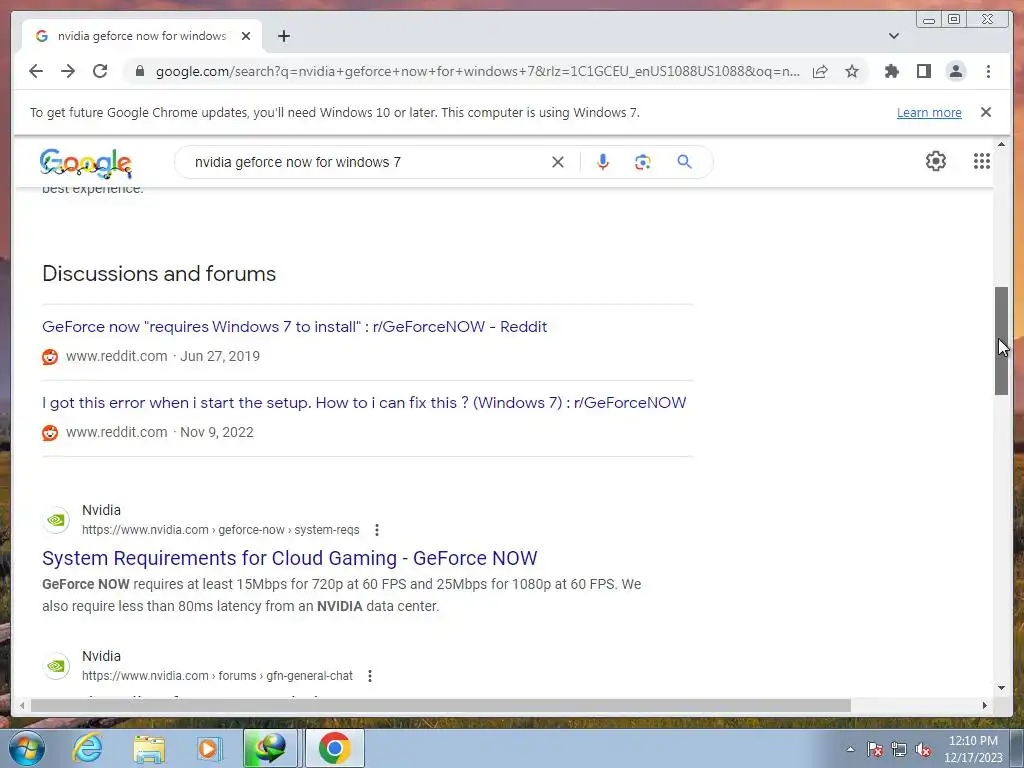Dismiss the Chrome update notification bar

986,112
